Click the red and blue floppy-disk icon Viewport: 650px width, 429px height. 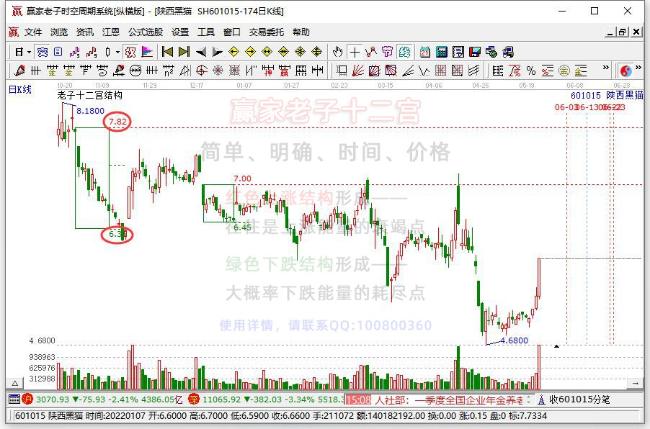(475, 52)
